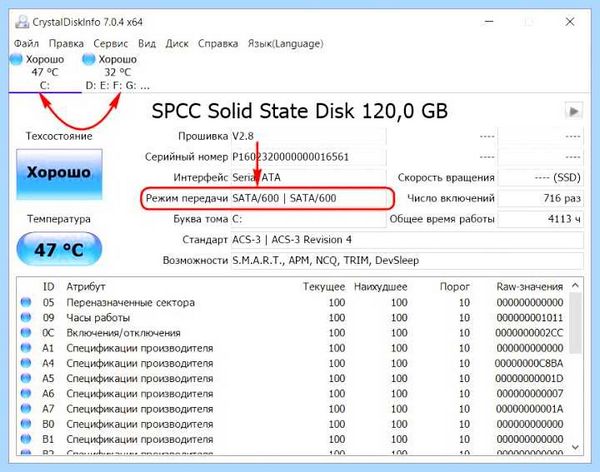Click the blue health dot of C: disk
This screenshot has height=472, width=600.
16,59
